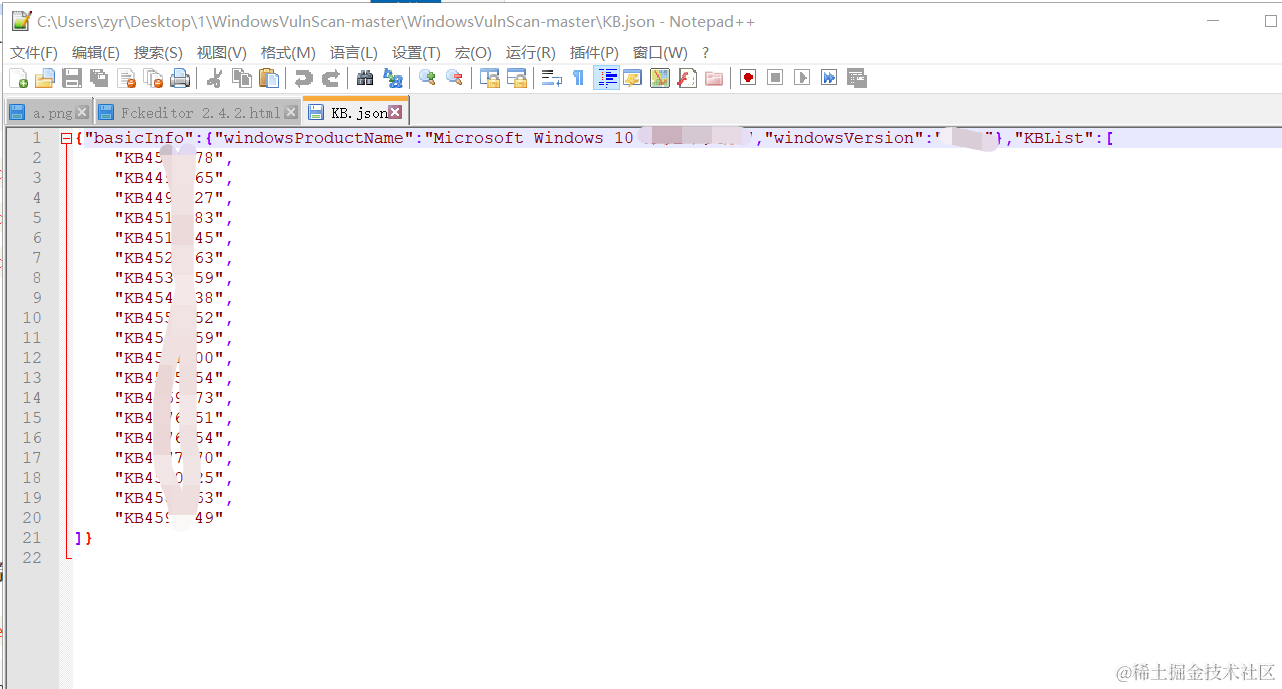
Task: Click the Copy toolbar icon
Action: pyautogui.click(x=241, y=78)
